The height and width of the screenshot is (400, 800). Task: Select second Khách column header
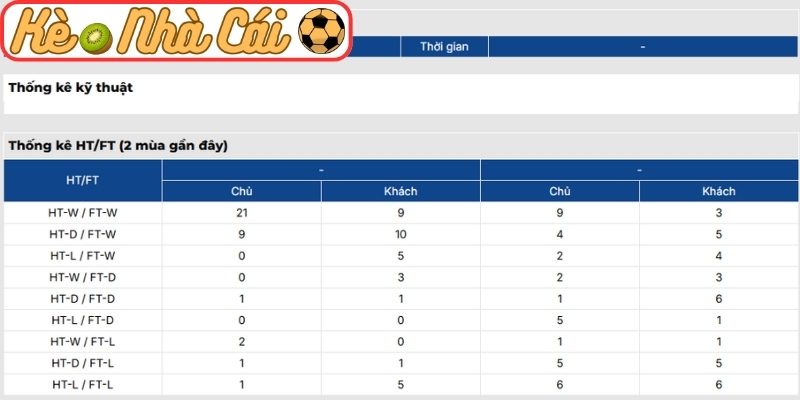pos(719,191)
